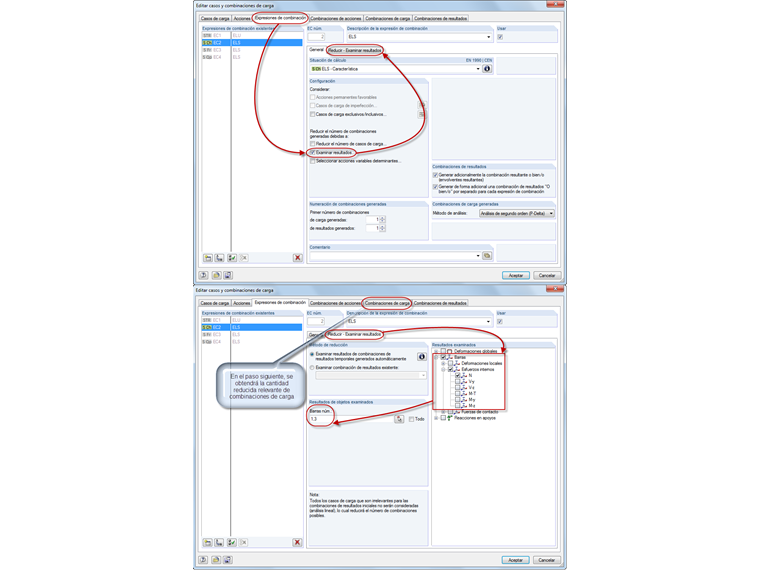This screenshot has height=570, width=760.
Task: Click the yellow folder icon in upper dialog footer
Action: click(x=216, y=275)
